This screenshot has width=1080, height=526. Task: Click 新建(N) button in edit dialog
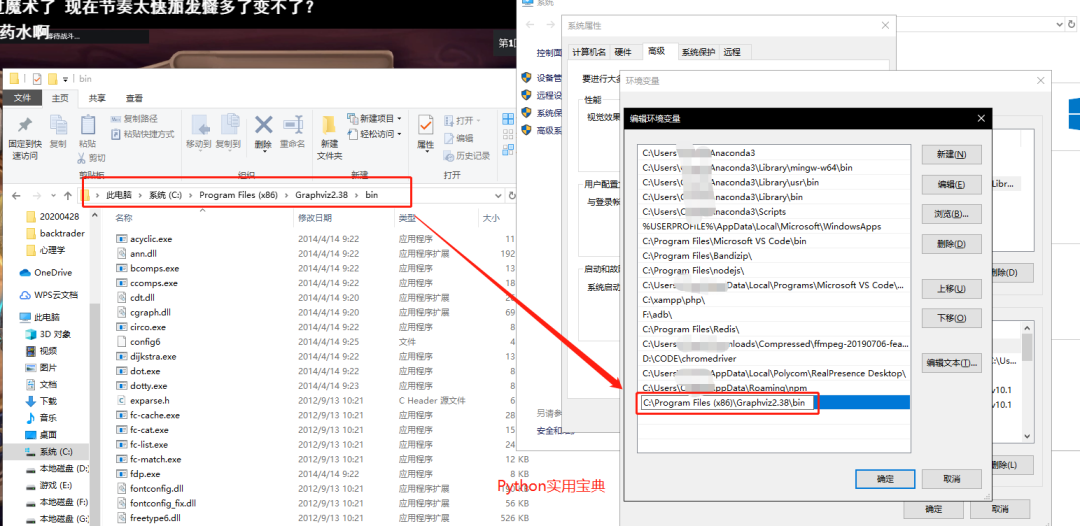(x=951, y=155)
